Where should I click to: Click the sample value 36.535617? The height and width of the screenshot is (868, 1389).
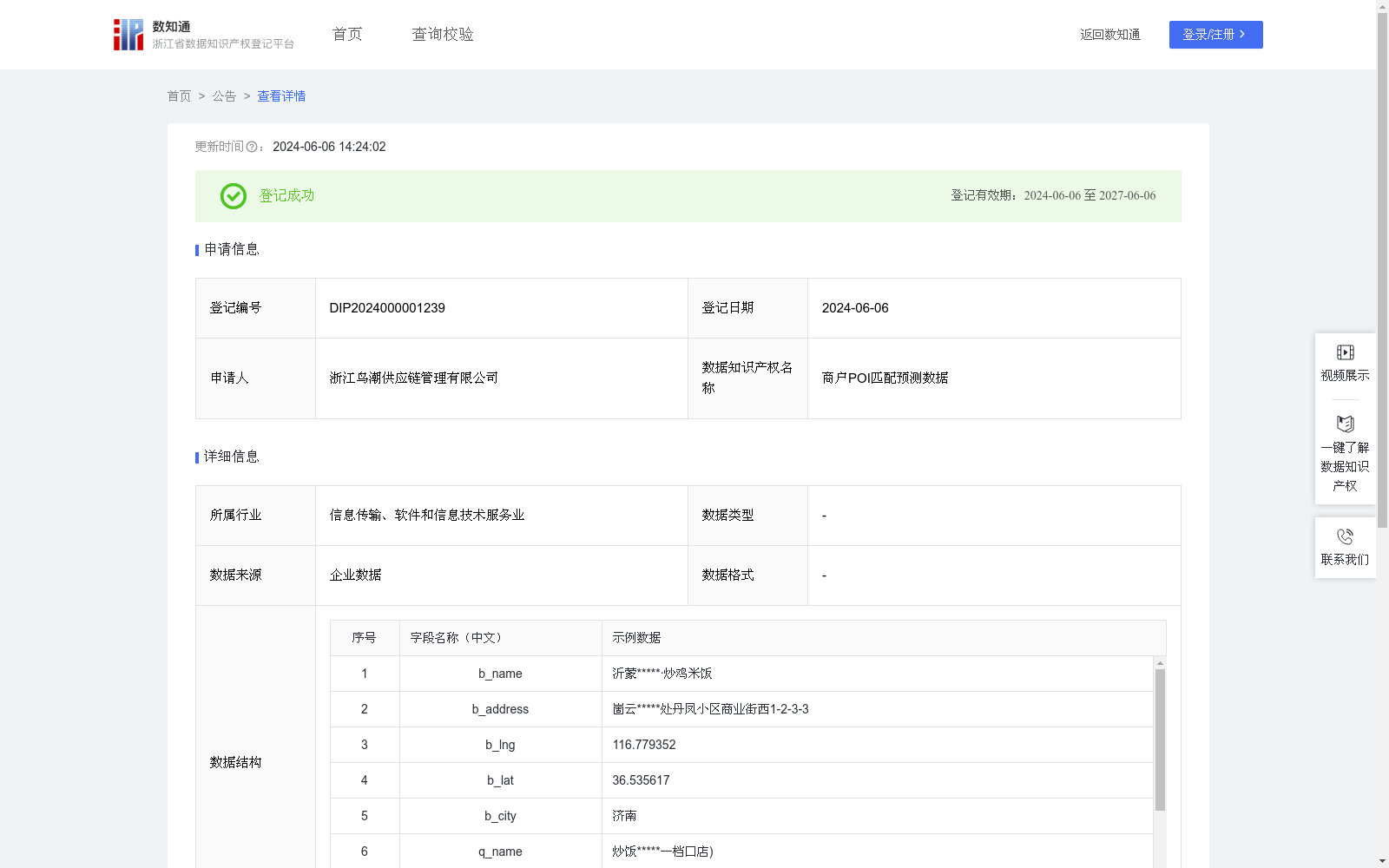pyautogui.click(x=641, y=780)
